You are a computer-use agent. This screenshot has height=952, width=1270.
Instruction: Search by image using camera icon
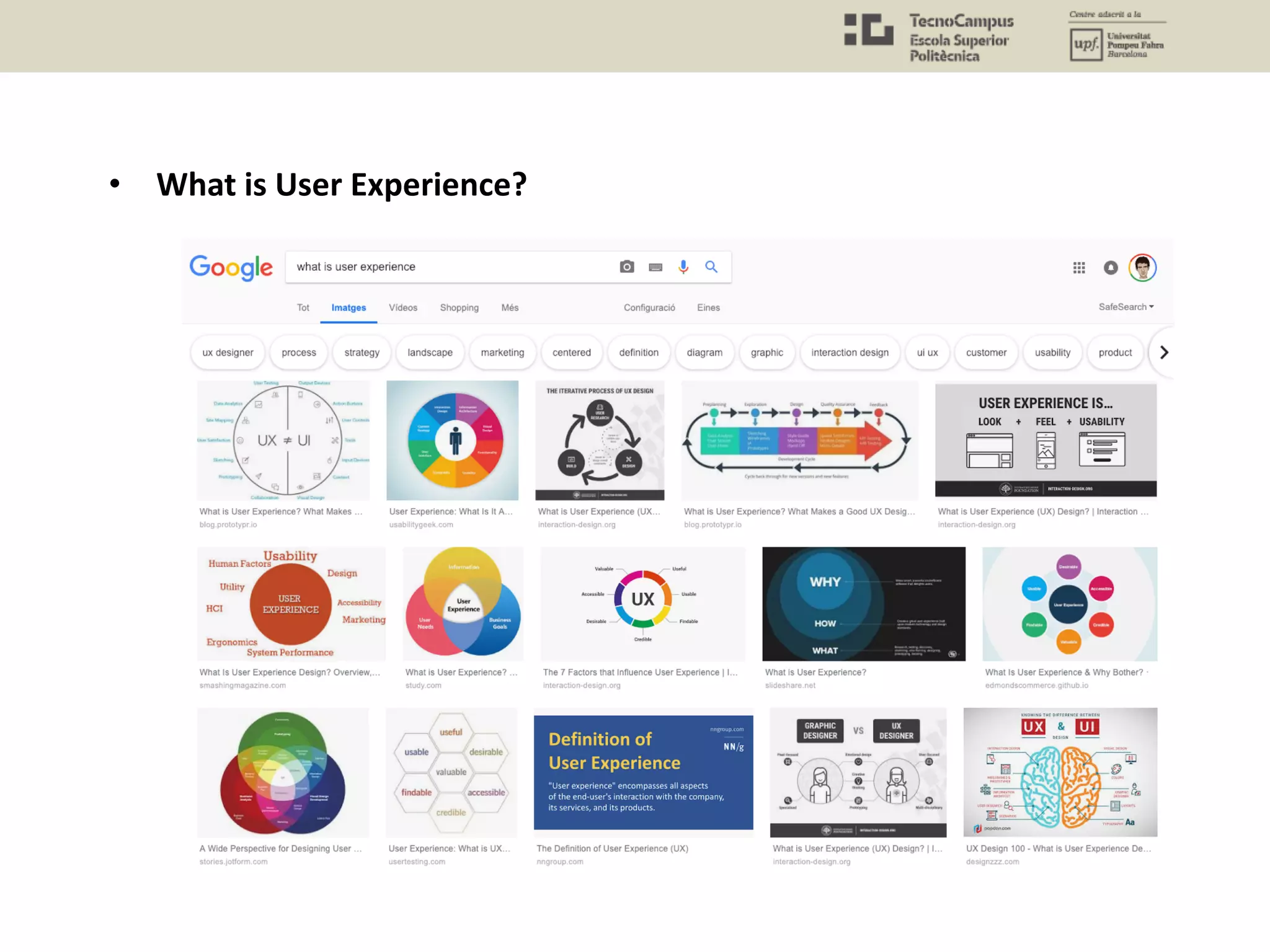tap(627, 267)
